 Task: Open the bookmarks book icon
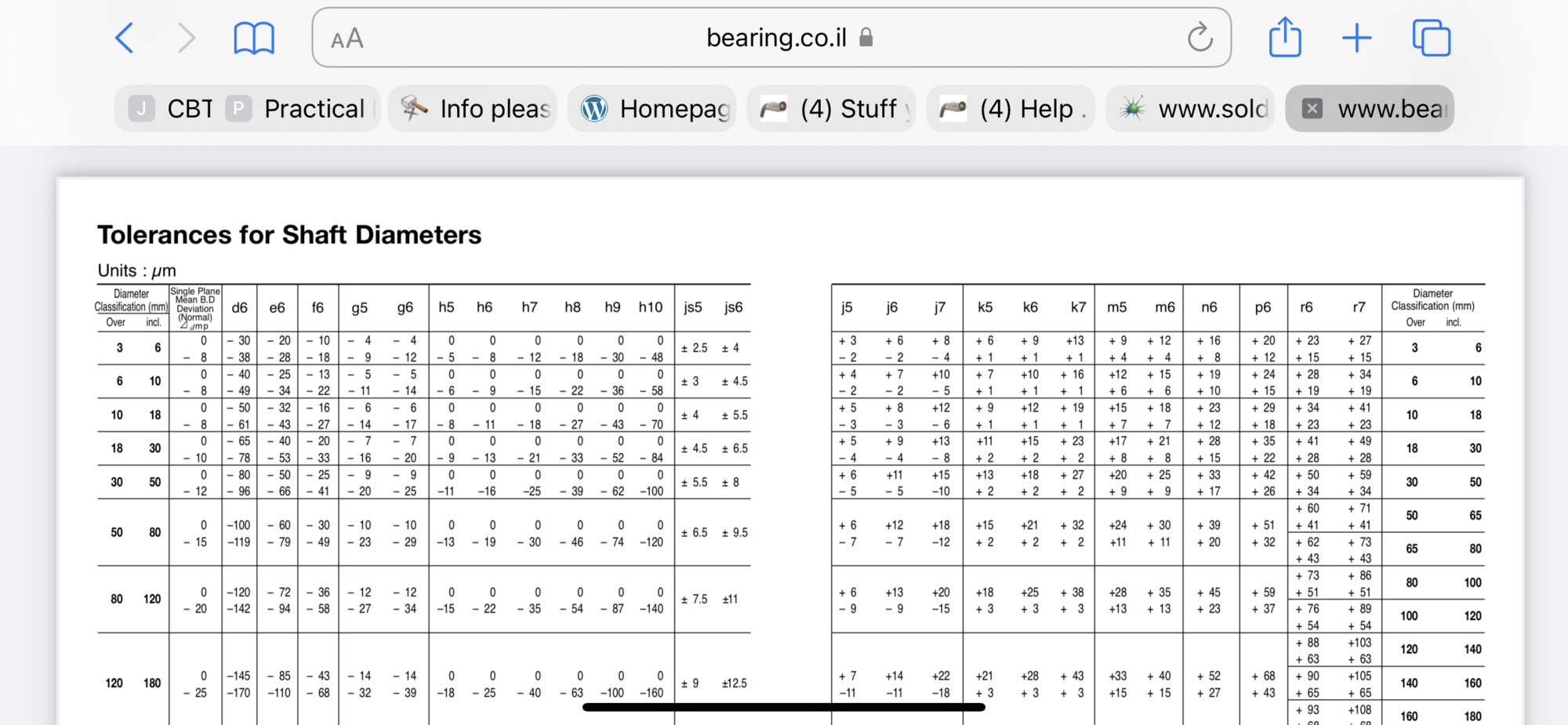click(254, 38)
